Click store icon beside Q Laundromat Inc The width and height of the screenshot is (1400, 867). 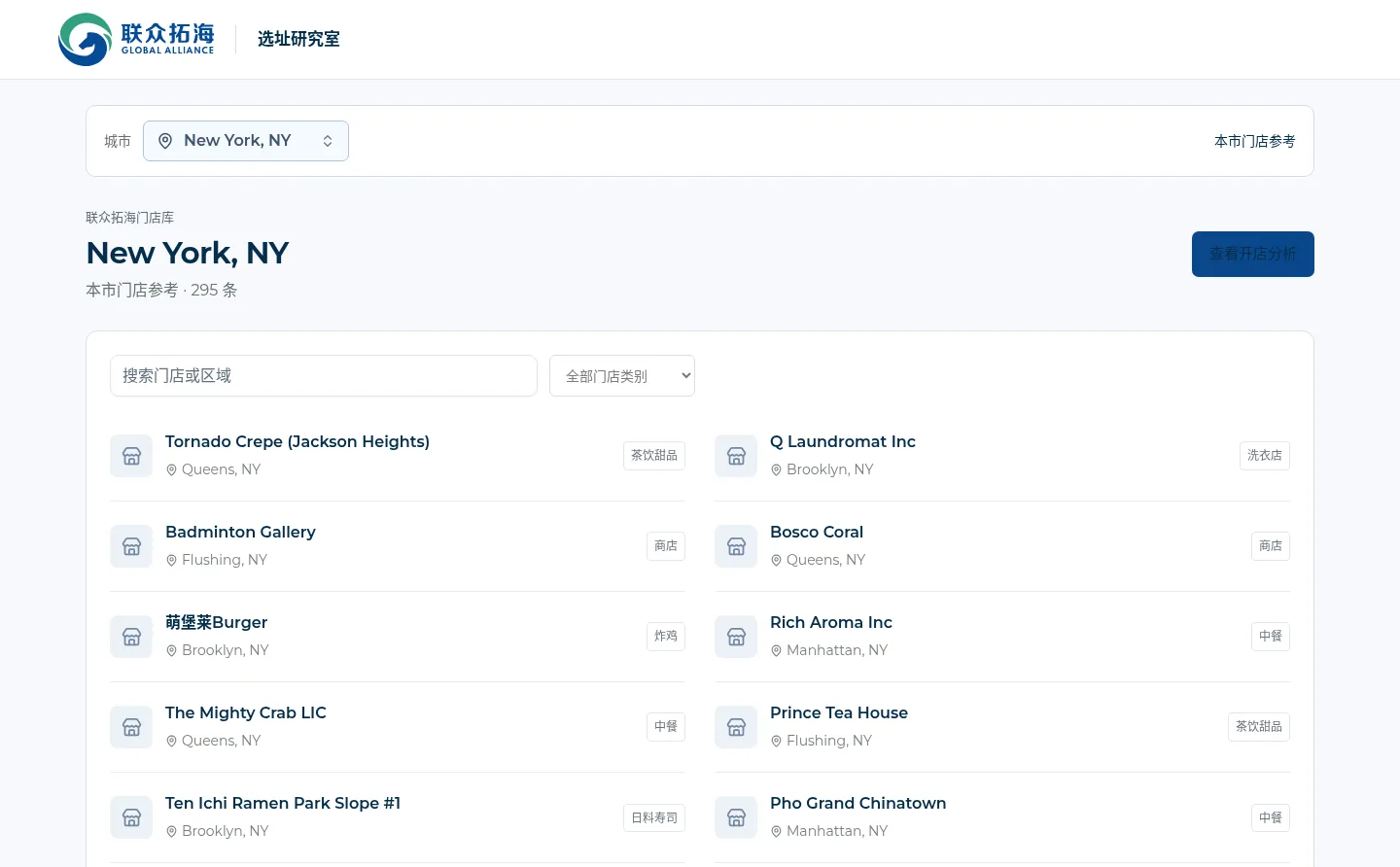pos(736,456)
